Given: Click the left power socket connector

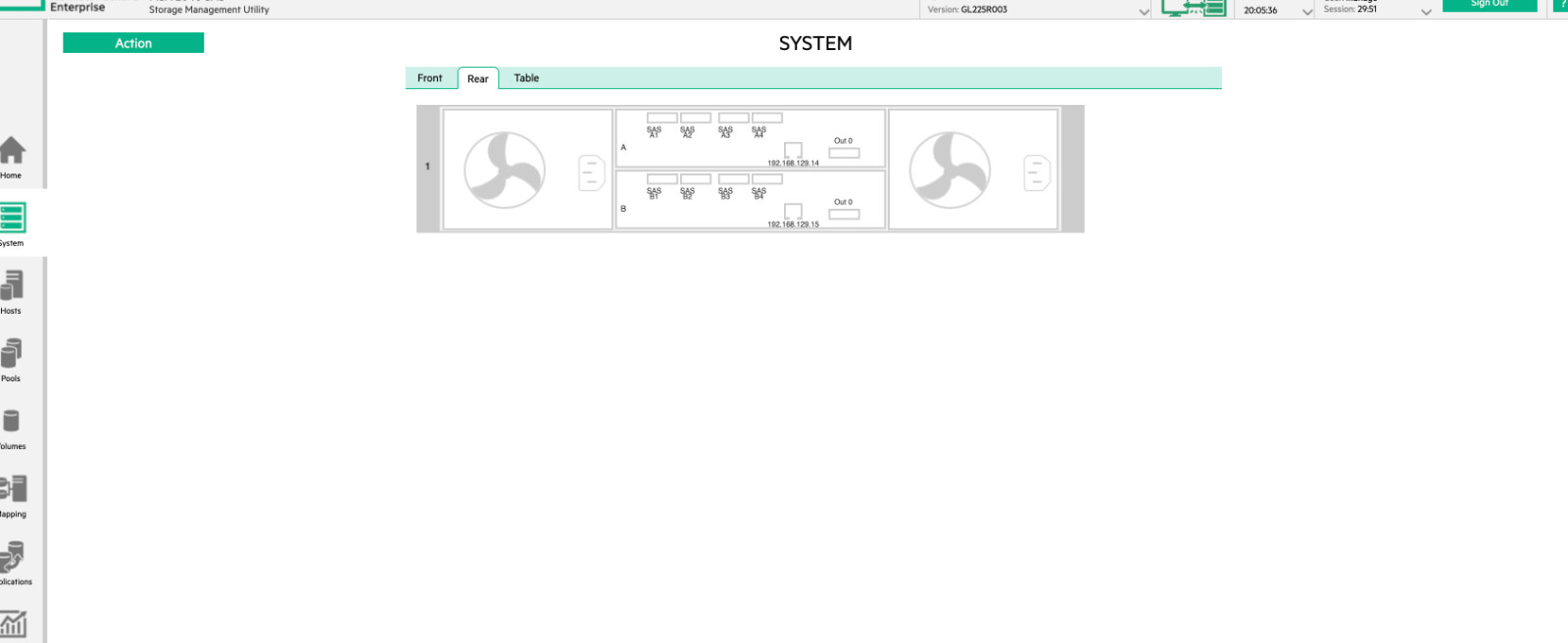Looking at the screenshot, I should click(592, 173).
